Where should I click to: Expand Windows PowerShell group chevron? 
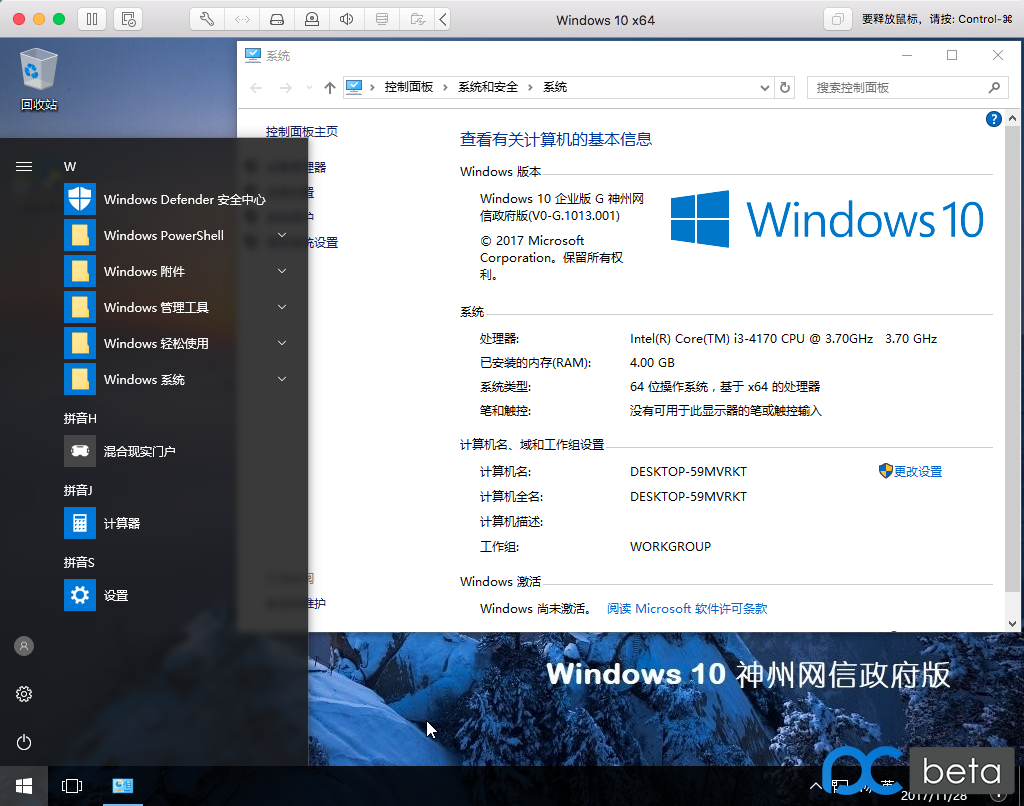click(282, 235)
